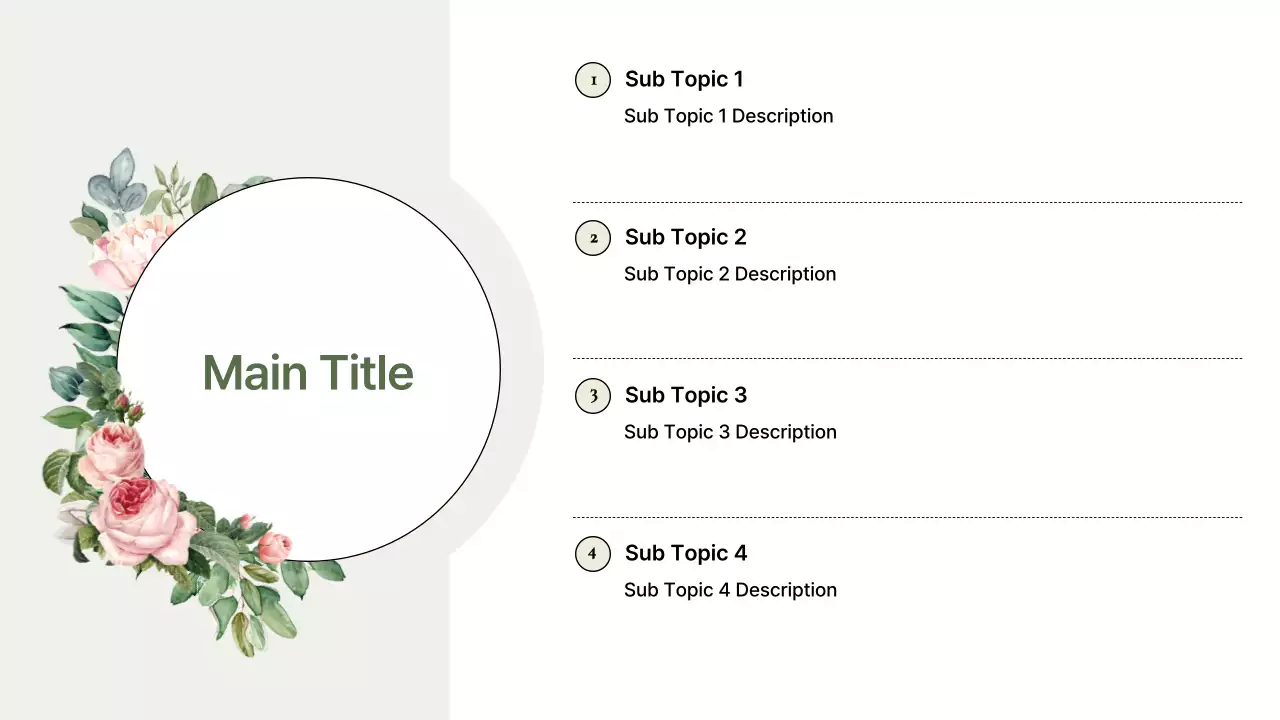Click the Main Title text
This screenshot has width=1280, height=720.
pyautogui.click(x=308, y=372)
